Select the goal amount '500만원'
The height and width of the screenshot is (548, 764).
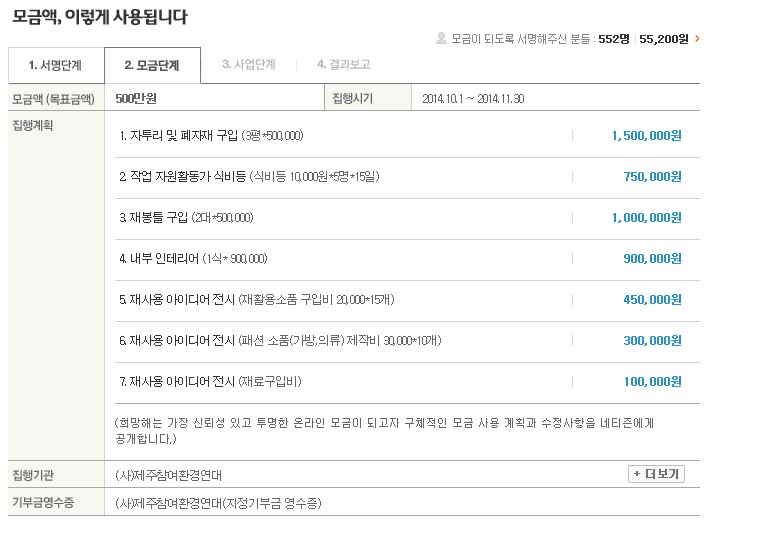(136, 99)
